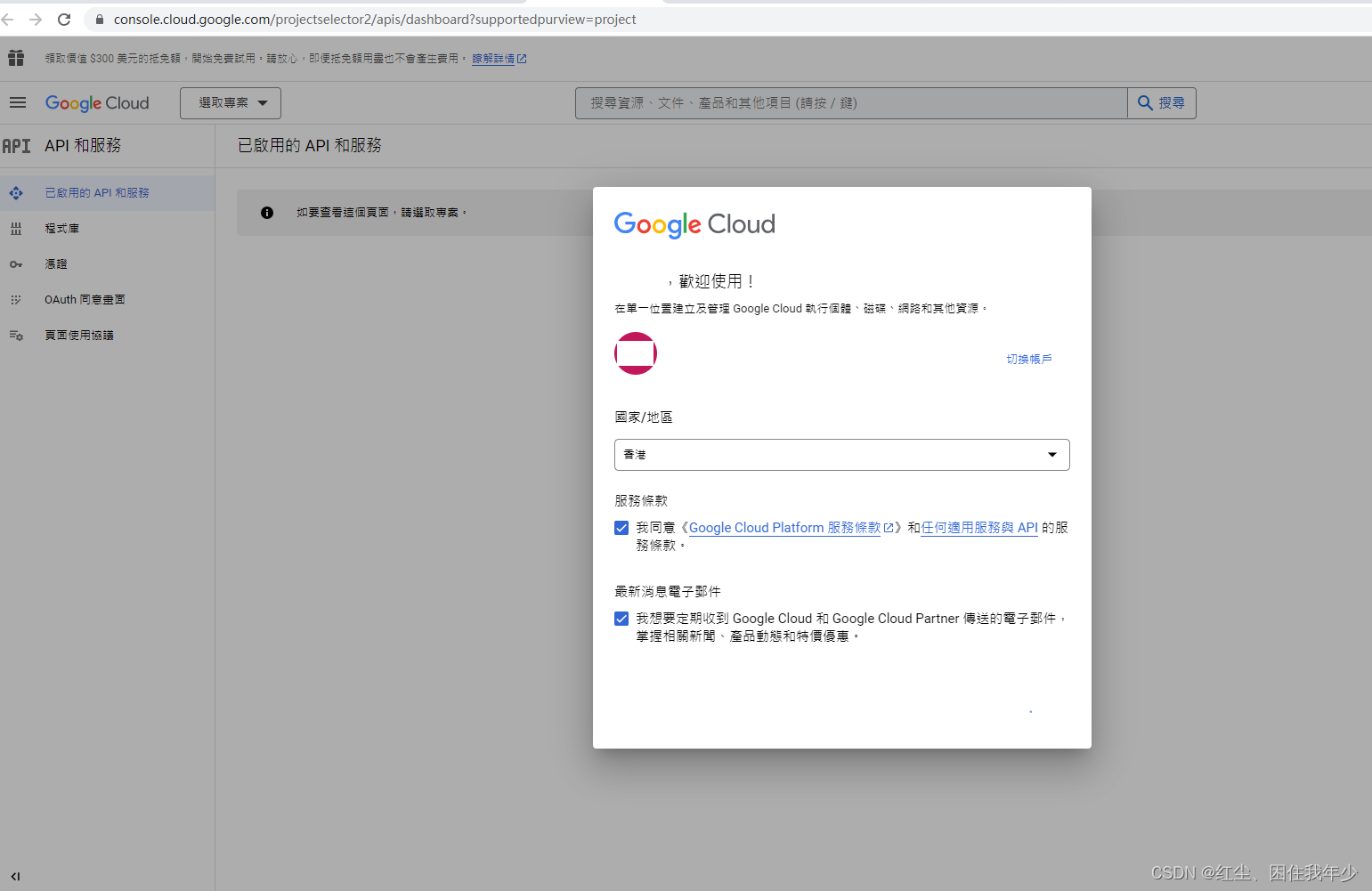Viewport: 1372px width, 891px height.
Task: Click the browser back arrow
Action: [x=7, y=20]
